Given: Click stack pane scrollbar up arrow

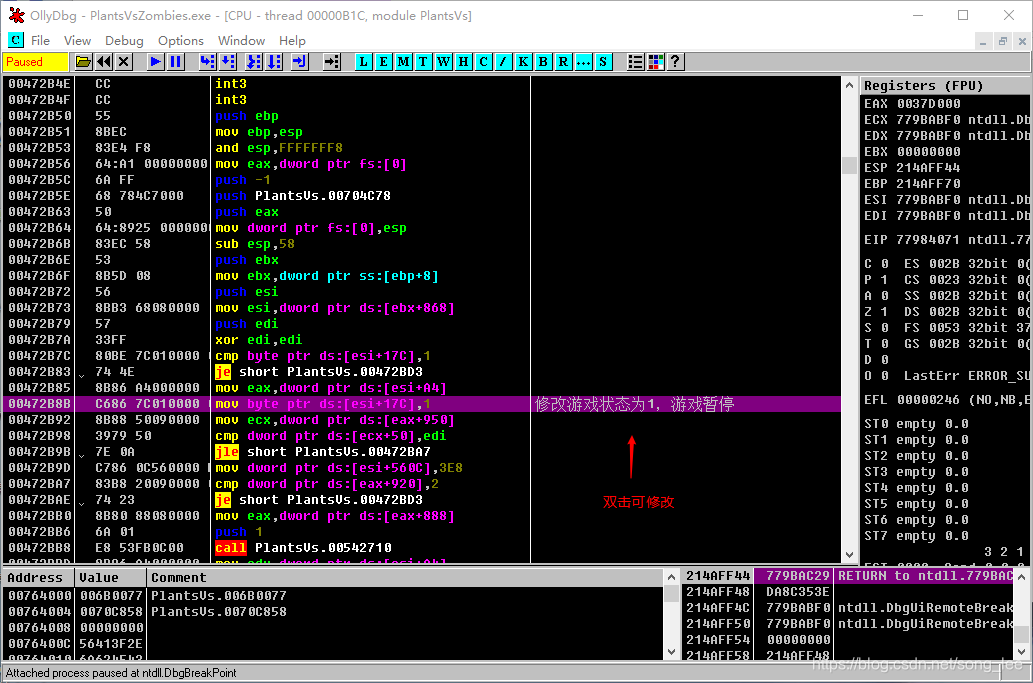Looking at the screenshot, I should [1022, 577].
